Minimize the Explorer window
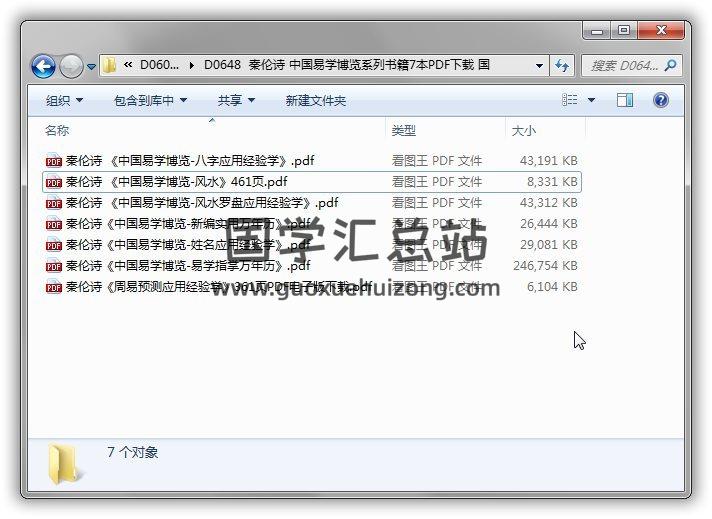The height and width of the screenshot is (519, 712). tap(597, 31)
